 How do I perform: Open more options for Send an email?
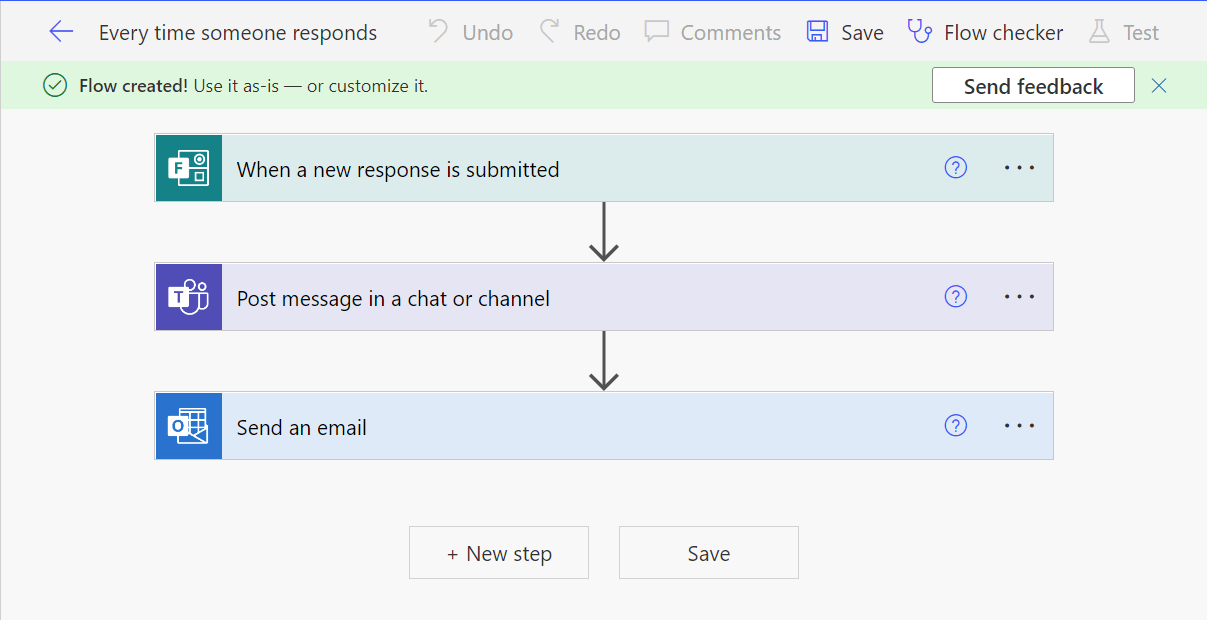tap(1019, 426)
